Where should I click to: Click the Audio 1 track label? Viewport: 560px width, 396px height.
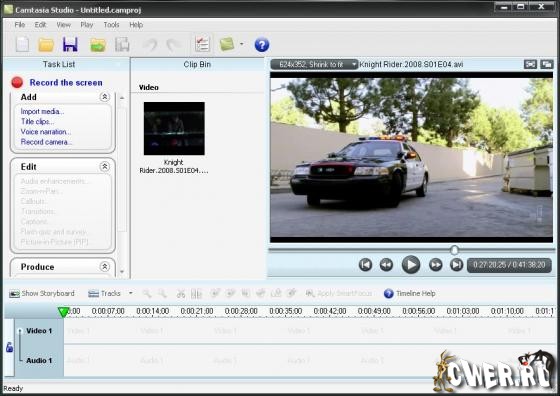click(39, 360)
